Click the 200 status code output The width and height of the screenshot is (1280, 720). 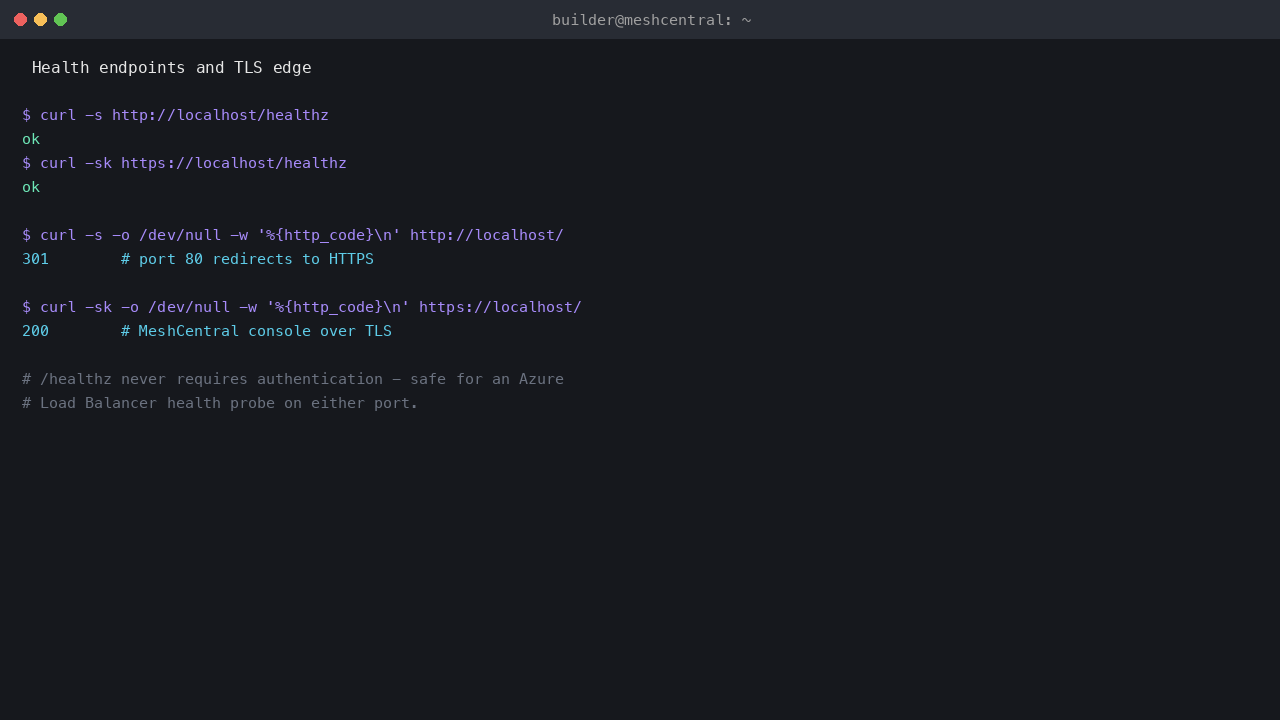(35, 331)
